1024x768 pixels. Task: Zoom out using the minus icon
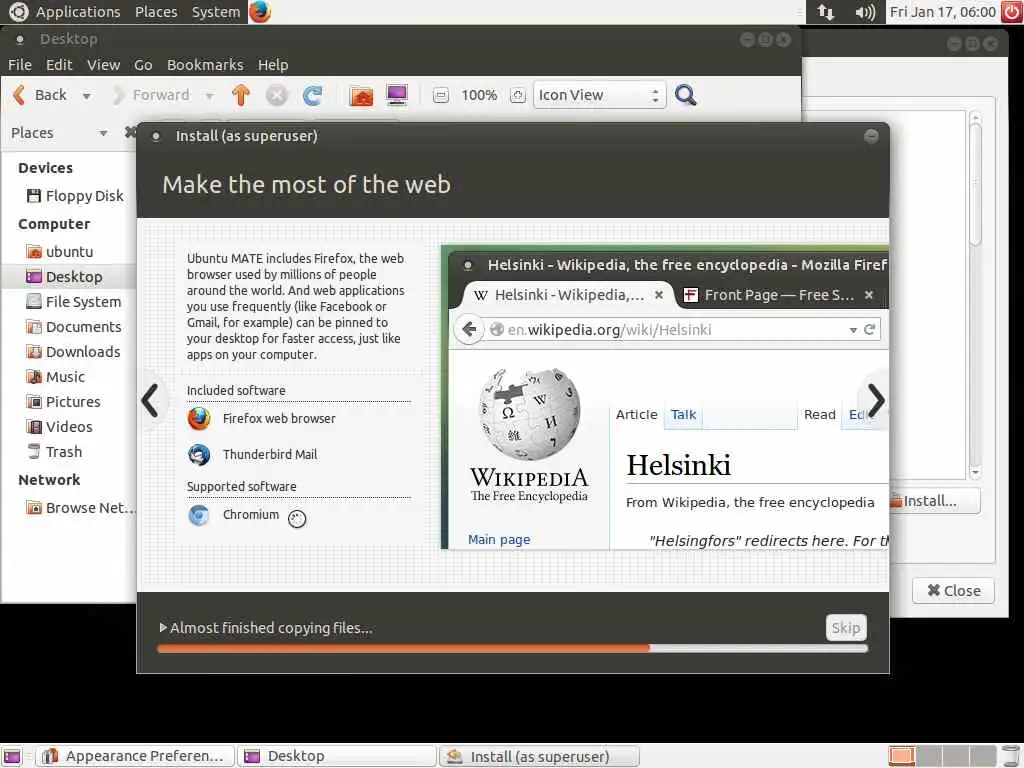point(441,95)
